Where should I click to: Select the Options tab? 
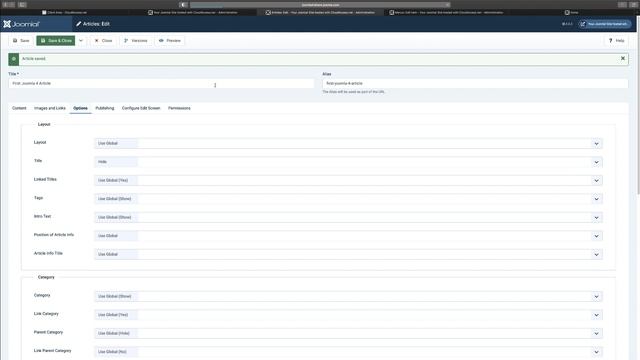click(80, 108)
